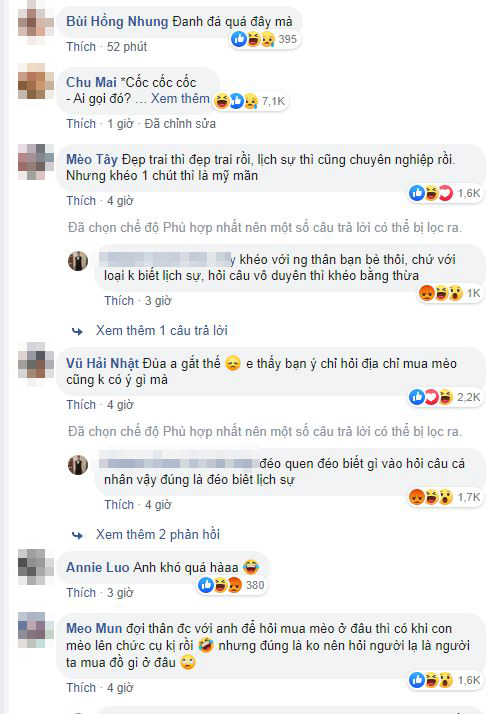Open Chu Mai's profile name link
This screenshot has width=503, height=714.
tap(91, 82)
